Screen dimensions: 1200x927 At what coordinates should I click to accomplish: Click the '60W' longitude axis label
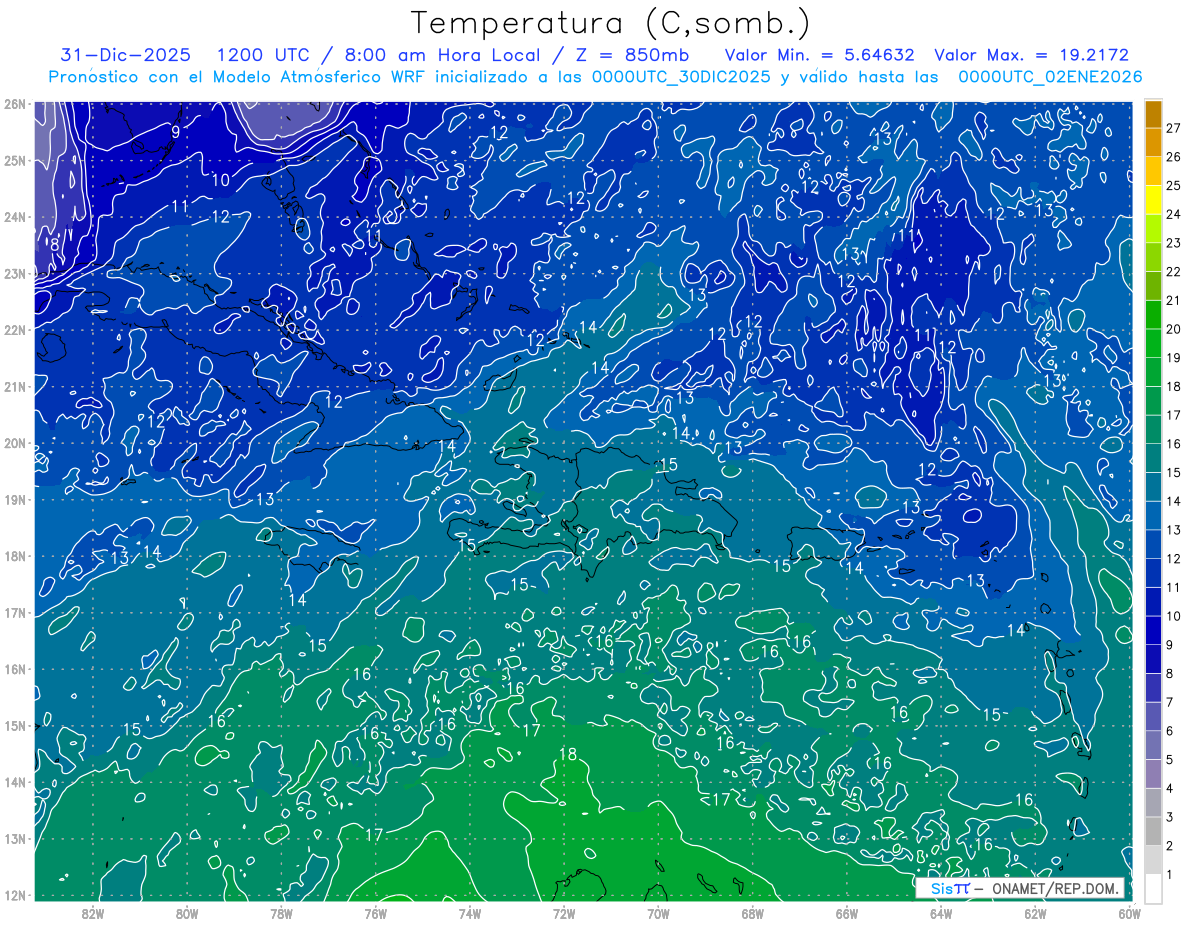coord(1129,913)
